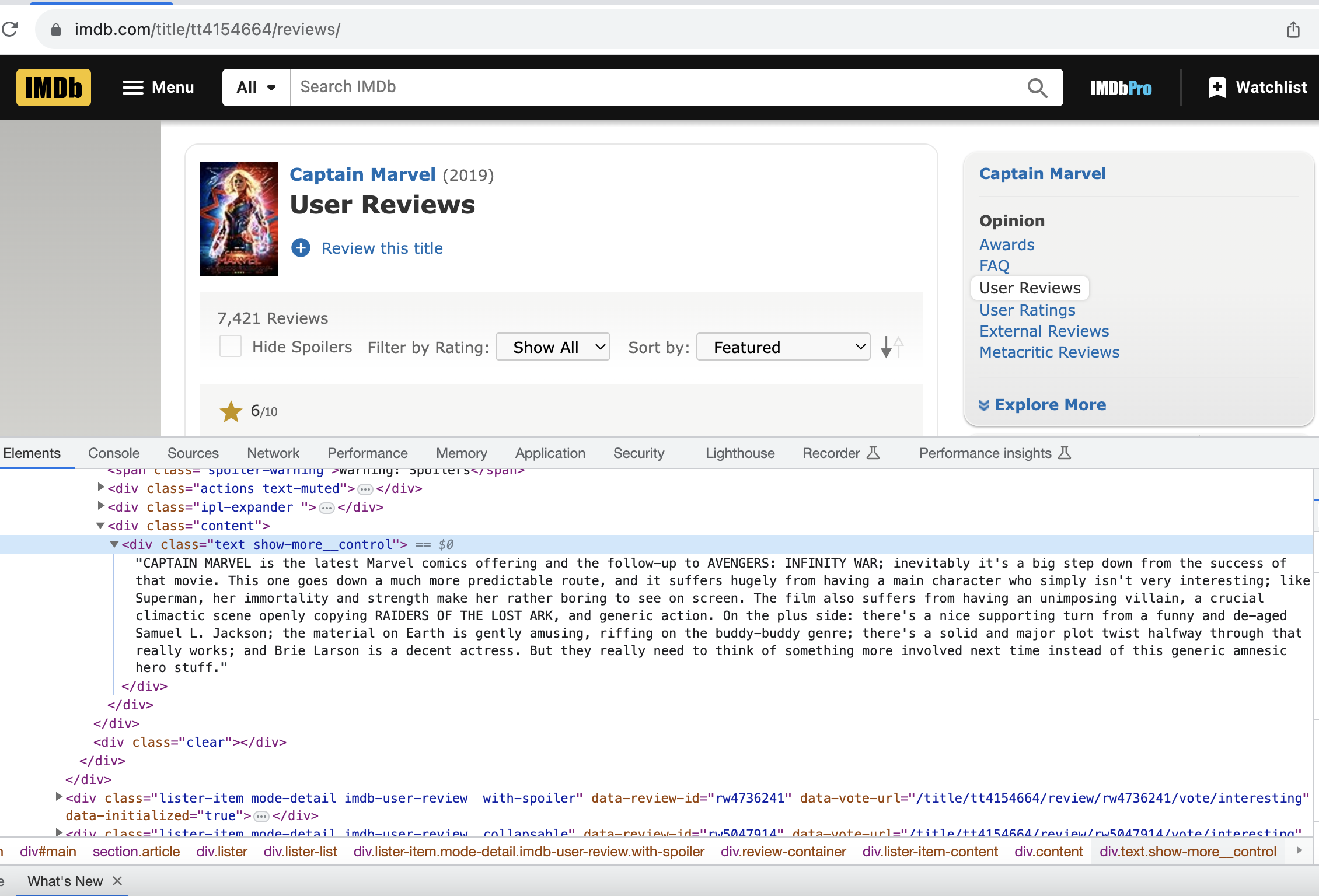Switch to DevTools Security tab
Viewport: 1319px width, 896px height.
click(x=639, y=453)
